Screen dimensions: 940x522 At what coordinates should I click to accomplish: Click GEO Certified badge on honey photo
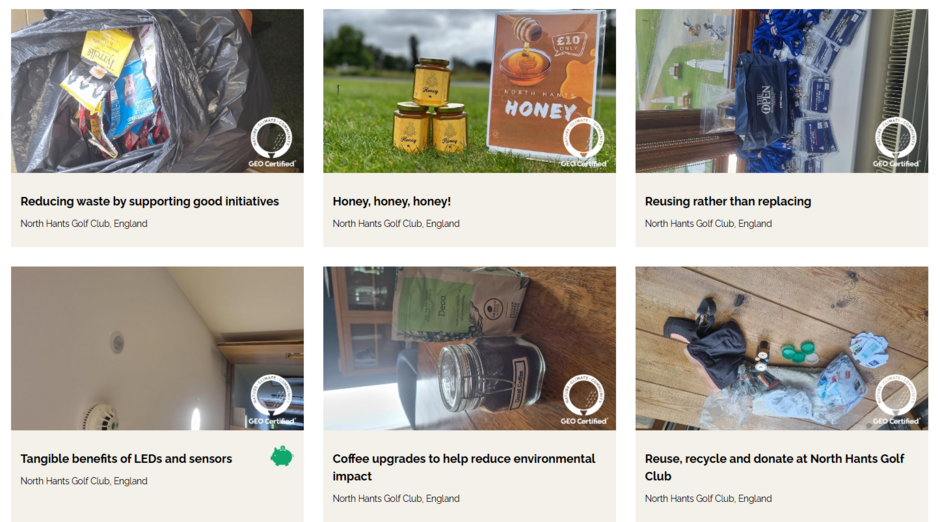point(584,143)
